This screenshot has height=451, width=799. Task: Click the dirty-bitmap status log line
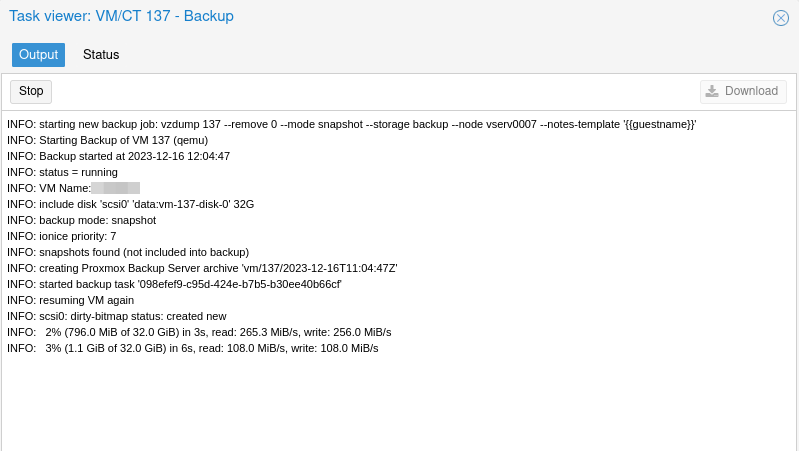[116, 316]
